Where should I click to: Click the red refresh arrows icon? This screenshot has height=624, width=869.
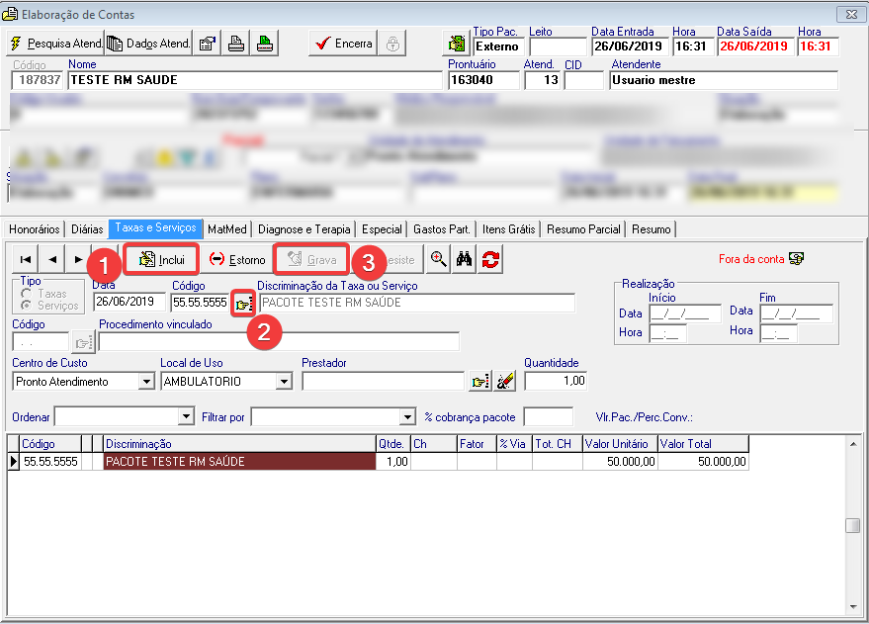pyautogui.click(x=490, y=259)
